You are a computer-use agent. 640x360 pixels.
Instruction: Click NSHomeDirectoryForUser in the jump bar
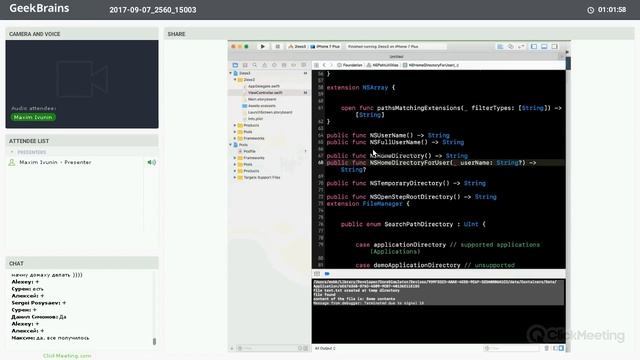431,65
